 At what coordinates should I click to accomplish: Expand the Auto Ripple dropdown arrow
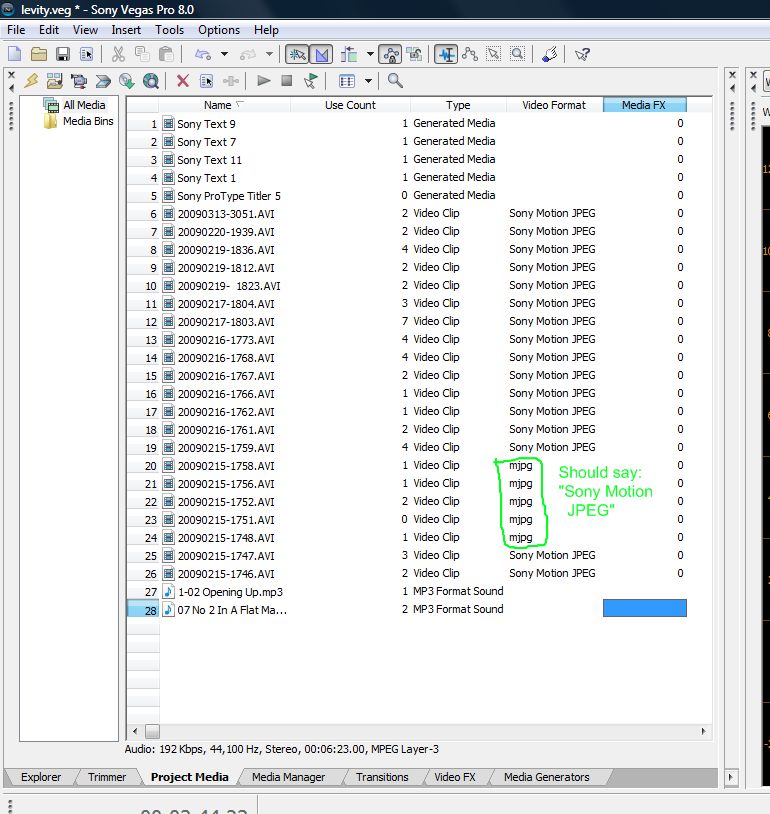pyautogui.click(x=370, y=54)
